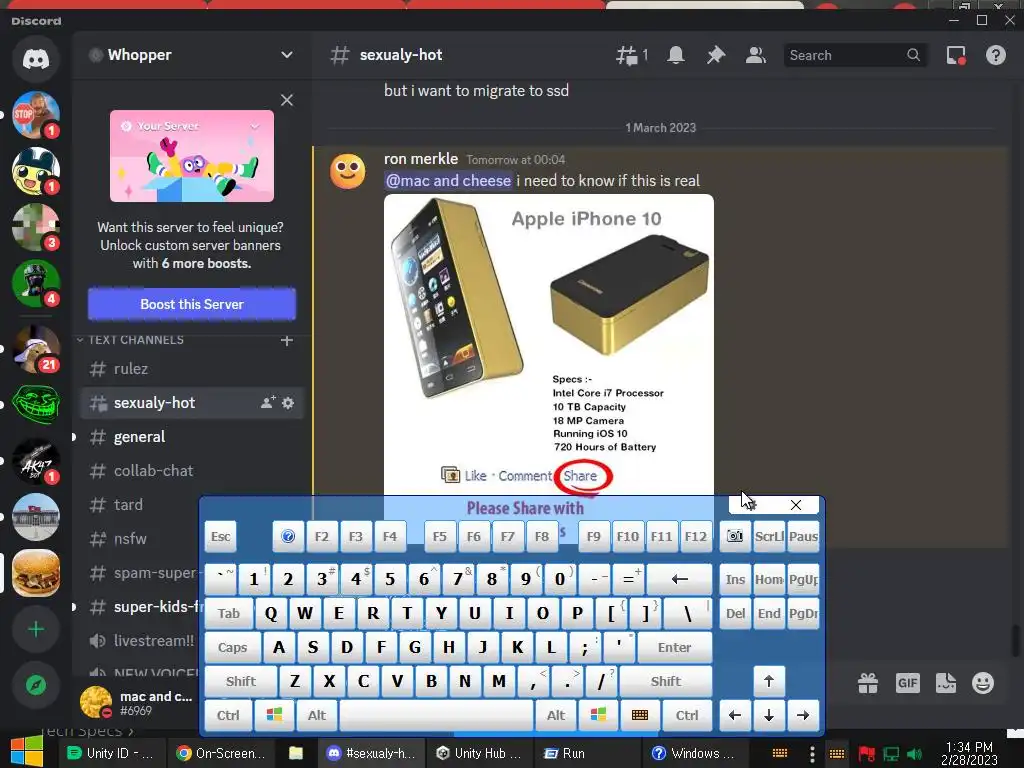The height and width of the screenshot is (768, 1024).
Task: Click the mac and cheese mention
Action: (x=448, y=181)
